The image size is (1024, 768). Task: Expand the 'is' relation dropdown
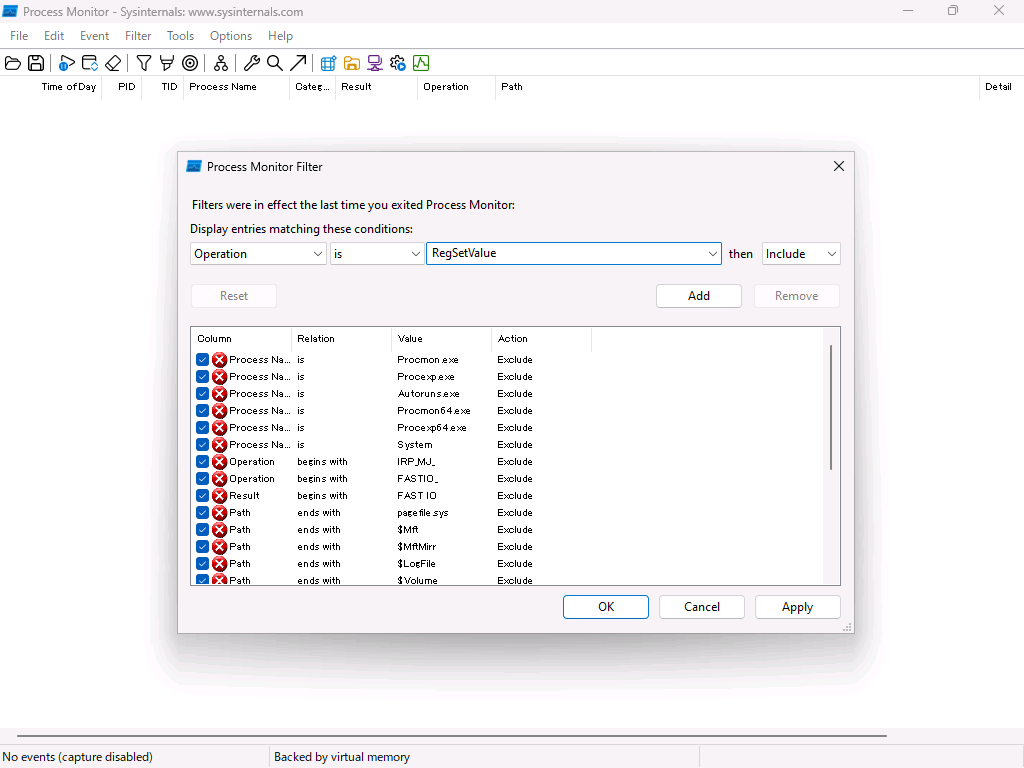pyautogui.click(x=377, y=254)
